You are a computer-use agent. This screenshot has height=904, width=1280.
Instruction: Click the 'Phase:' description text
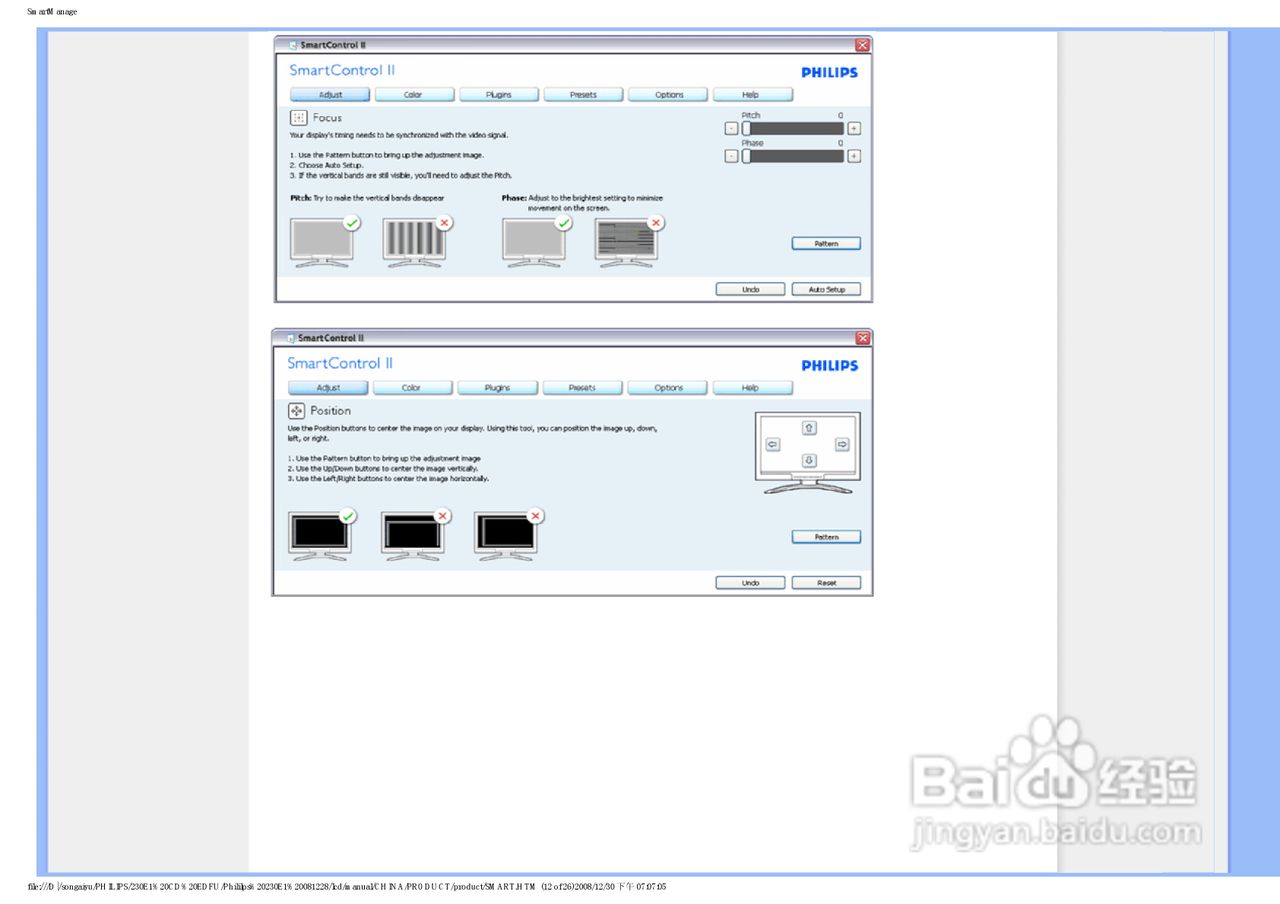click(582, 203)
